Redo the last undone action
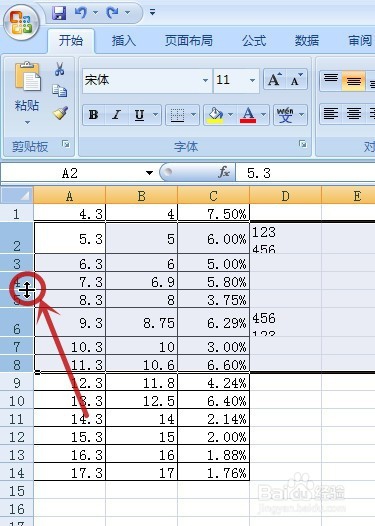 112,13
